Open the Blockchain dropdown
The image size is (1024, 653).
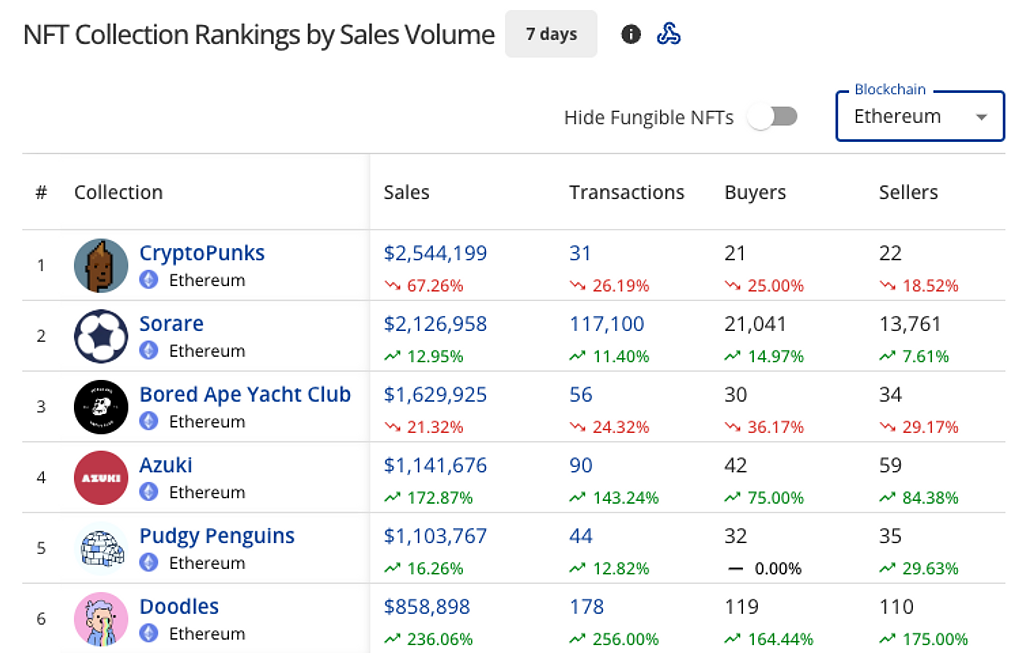tap(919, 117)
